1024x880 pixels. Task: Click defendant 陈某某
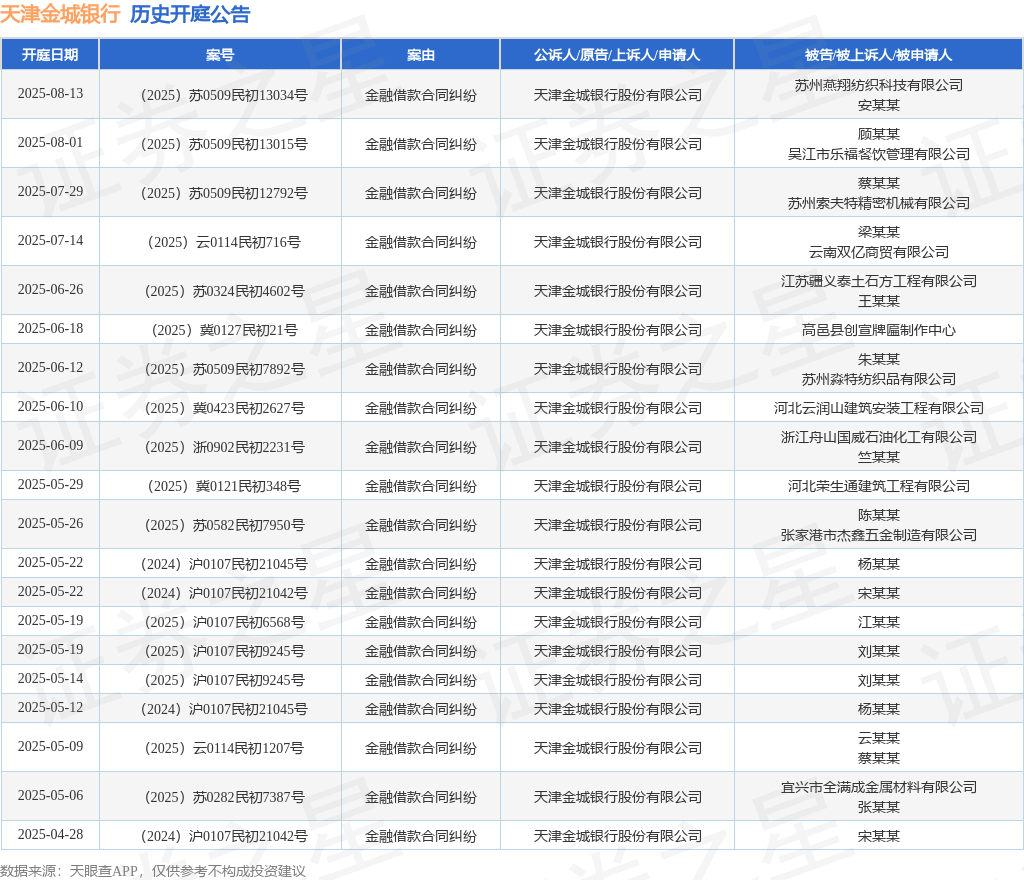pyautogui.click(x=878, y=516)
